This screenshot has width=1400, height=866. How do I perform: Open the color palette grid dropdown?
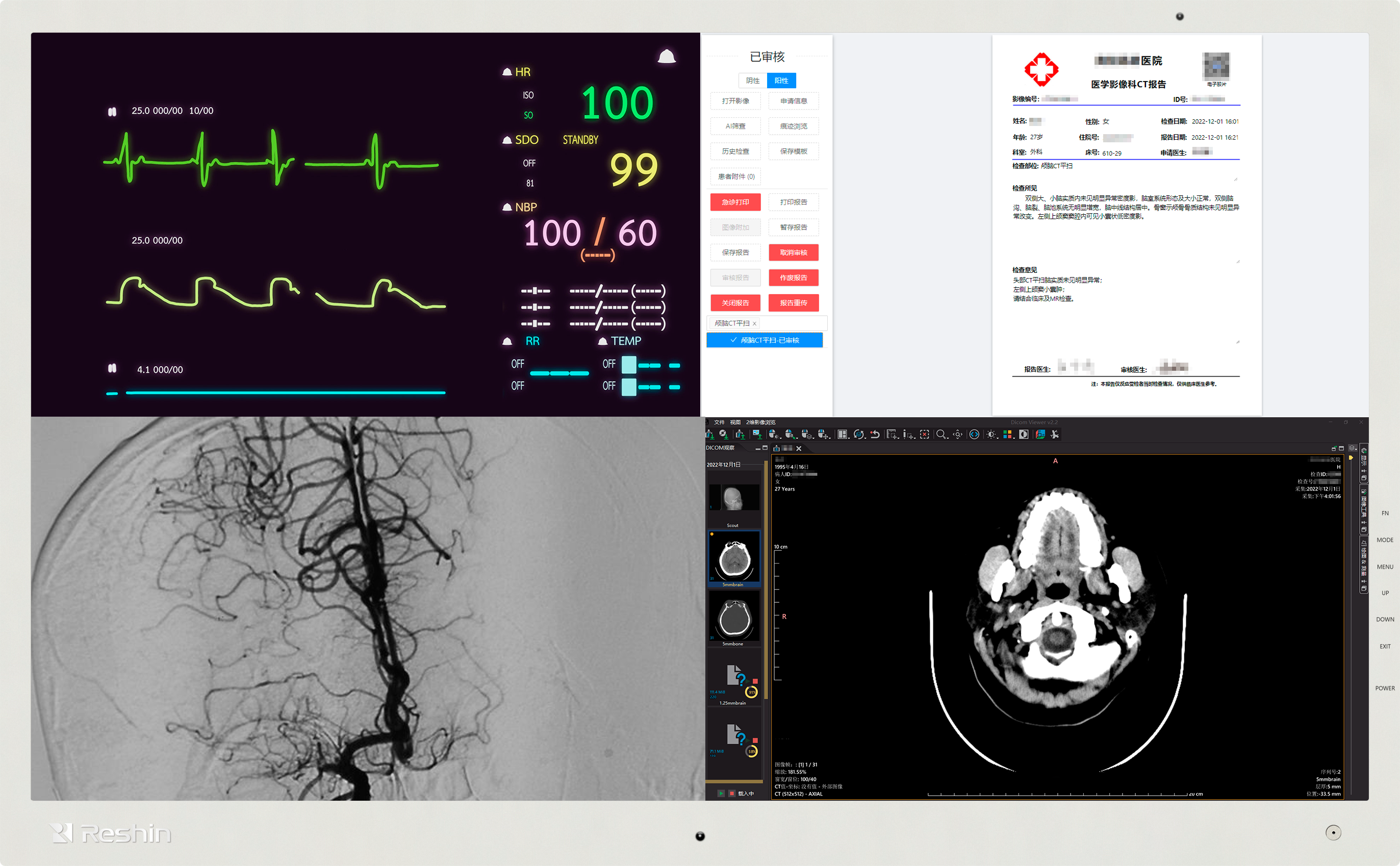click(x=1014, y=438)
